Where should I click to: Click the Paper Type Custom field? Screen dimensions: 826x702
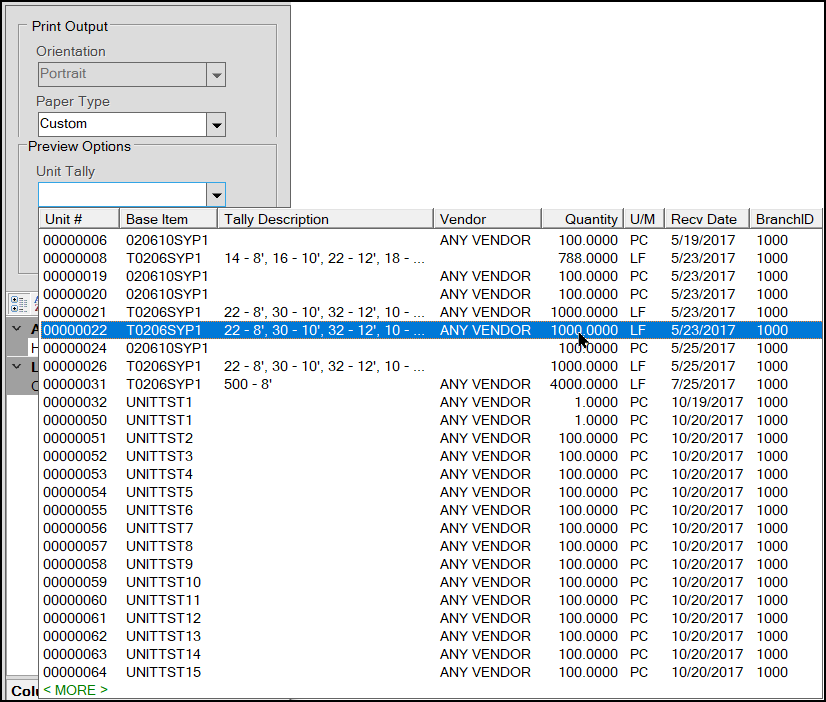click(x=121, y=124)
